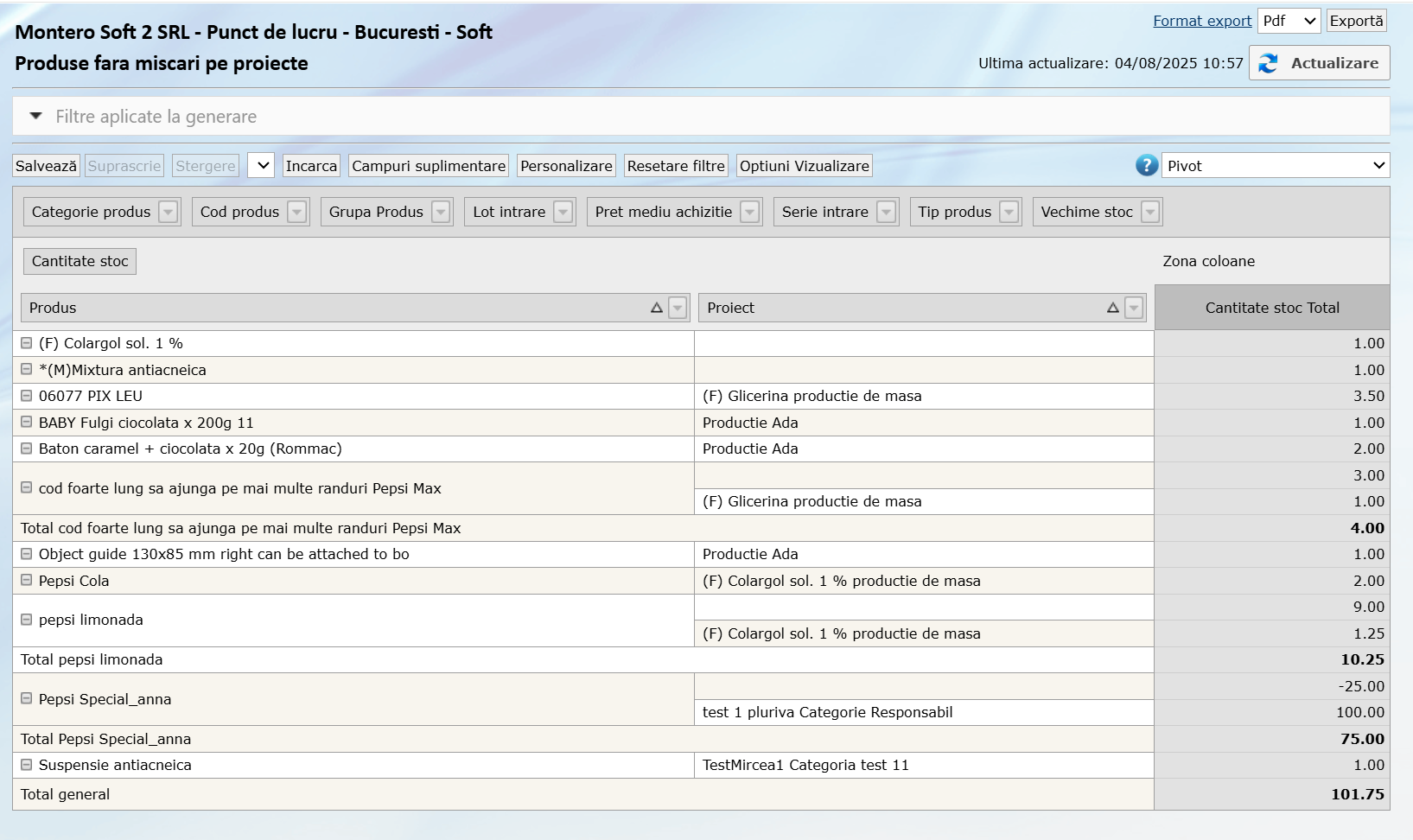
Task: Click the Format export link
Action: [x=1202, y=22]
